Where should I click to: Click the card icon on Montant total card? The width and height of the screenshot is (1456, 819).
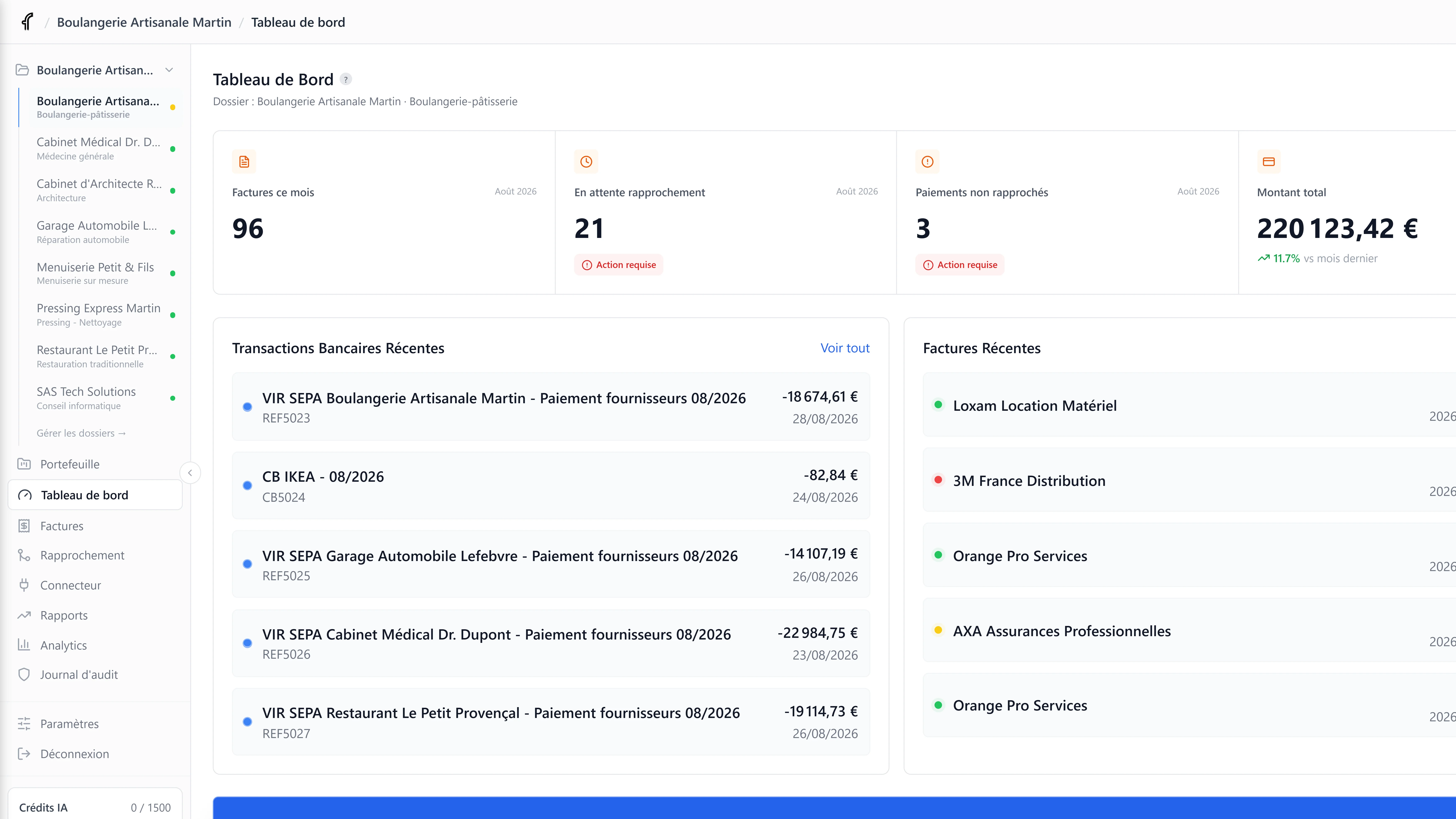pyautogui.click(x=1269, y=162)
